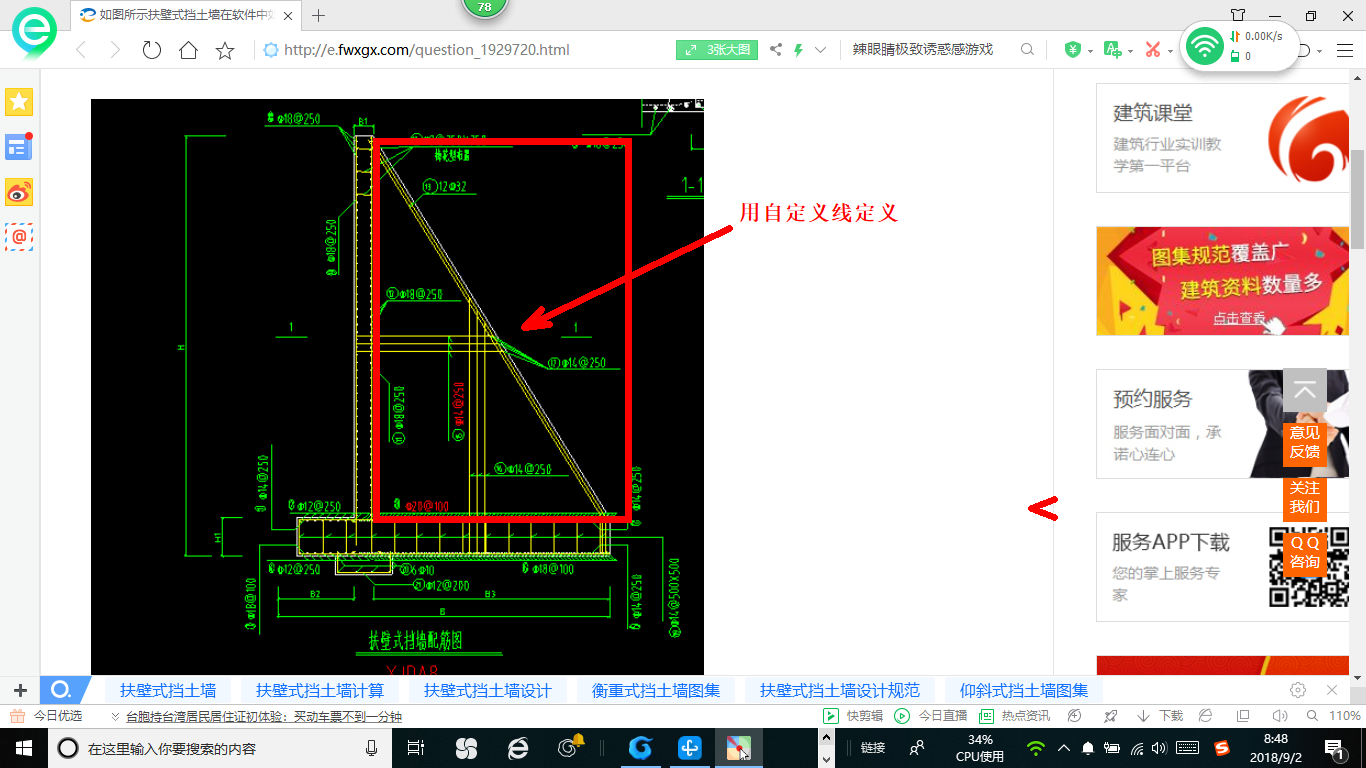This screenshot has width=1366, height=768.
Task: Open the blue news feed sidebar icon
Action: 19,147
